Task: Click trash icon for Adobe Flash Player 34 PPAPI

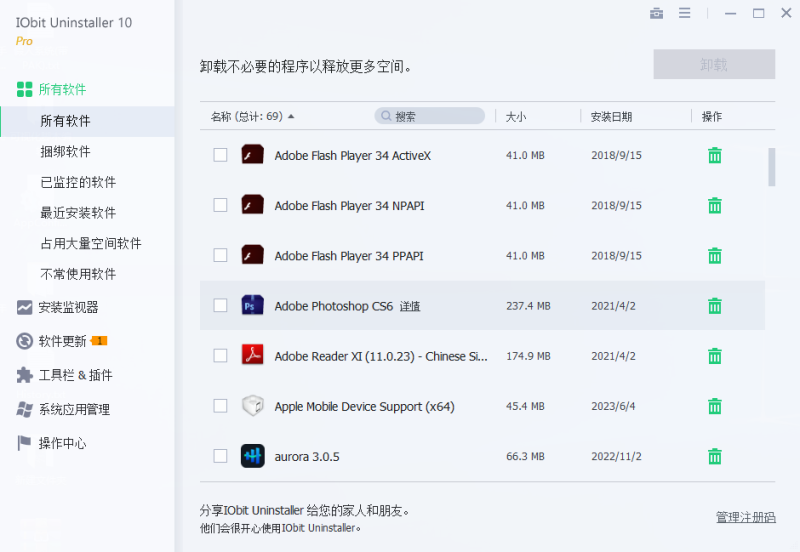Action: coord(715,256)
